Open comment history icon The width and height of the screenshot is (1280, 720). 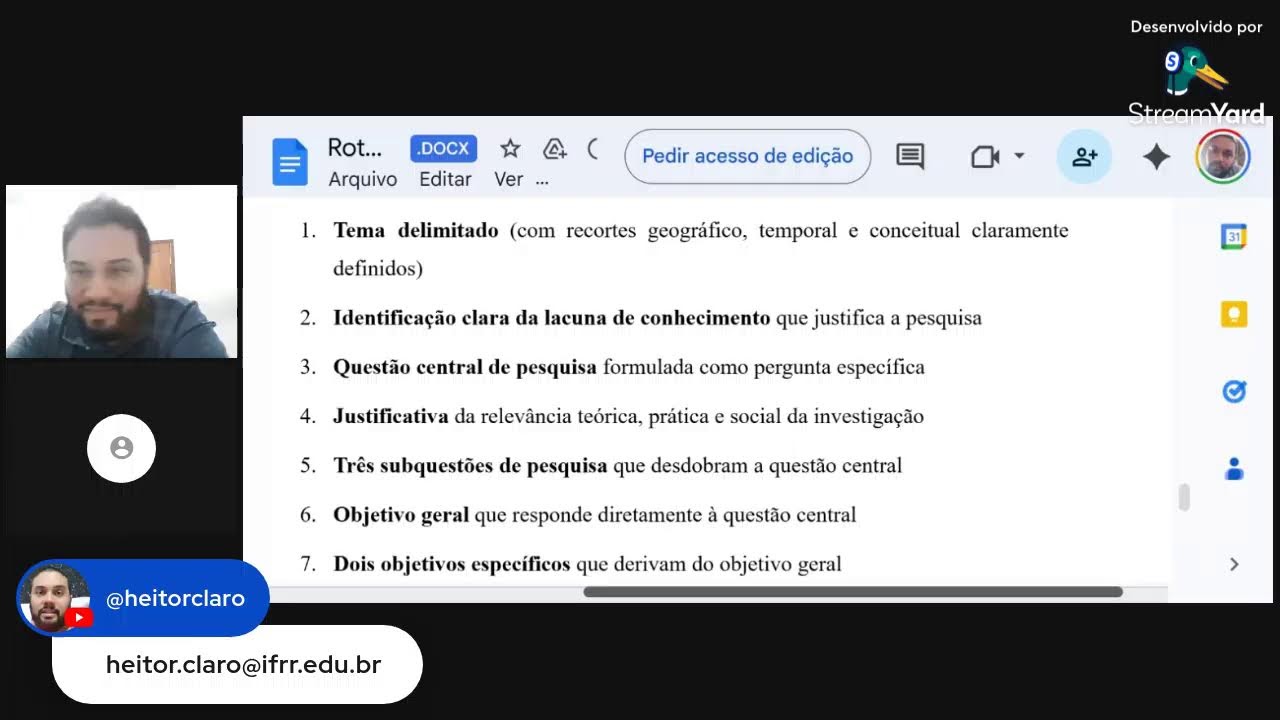(910, 156)
